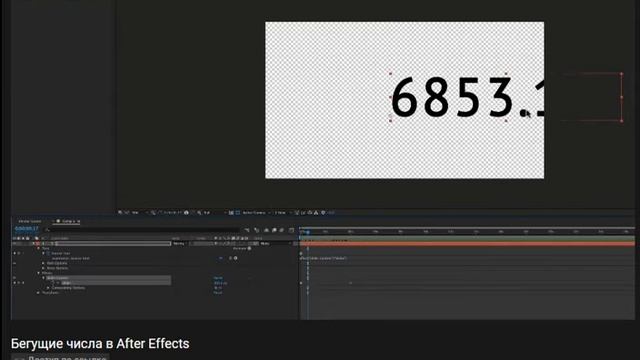
Task: Collapse the Slider Control effect
Action: pyautogui.click(x=43, y=278)
